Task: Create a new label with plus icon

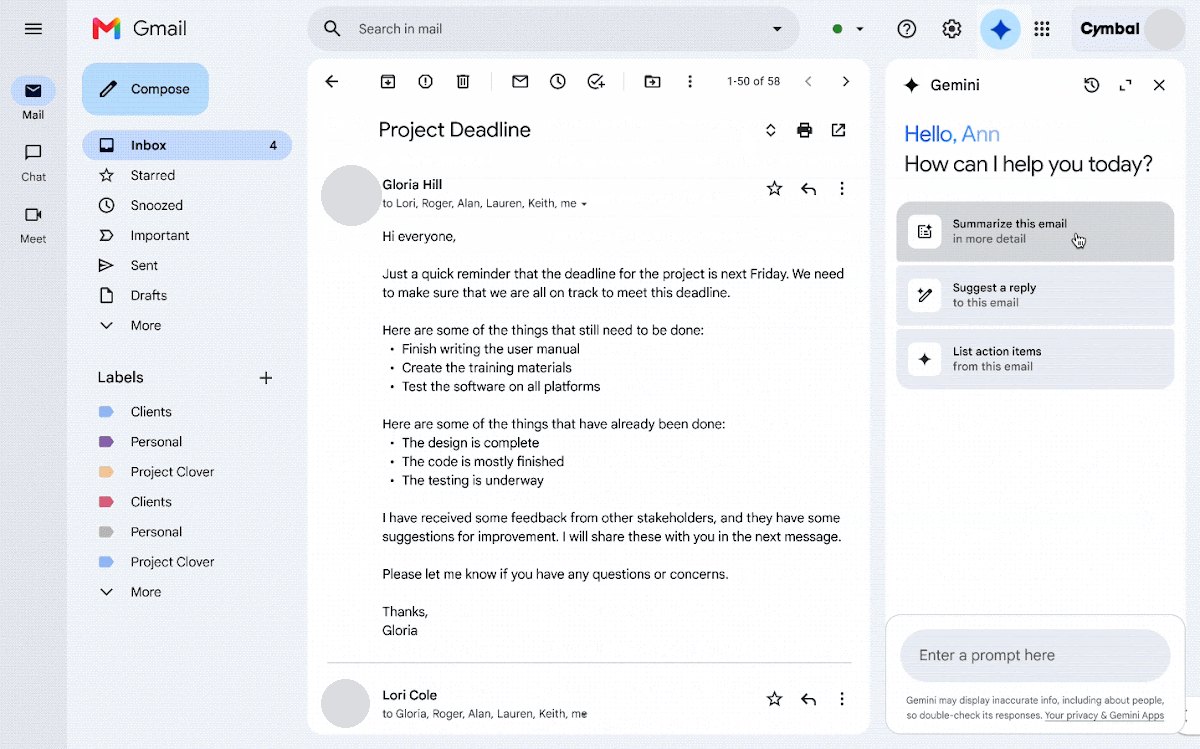Action: click(266, 377)
